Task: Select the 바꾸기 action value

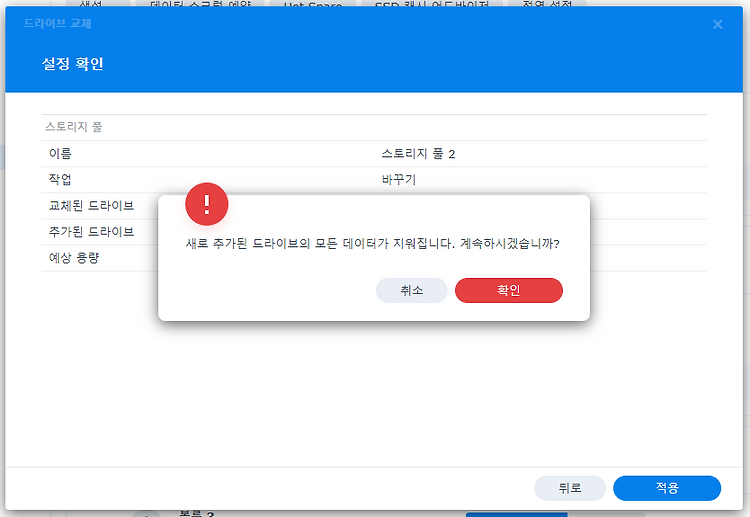Action: tap(399, 180)
